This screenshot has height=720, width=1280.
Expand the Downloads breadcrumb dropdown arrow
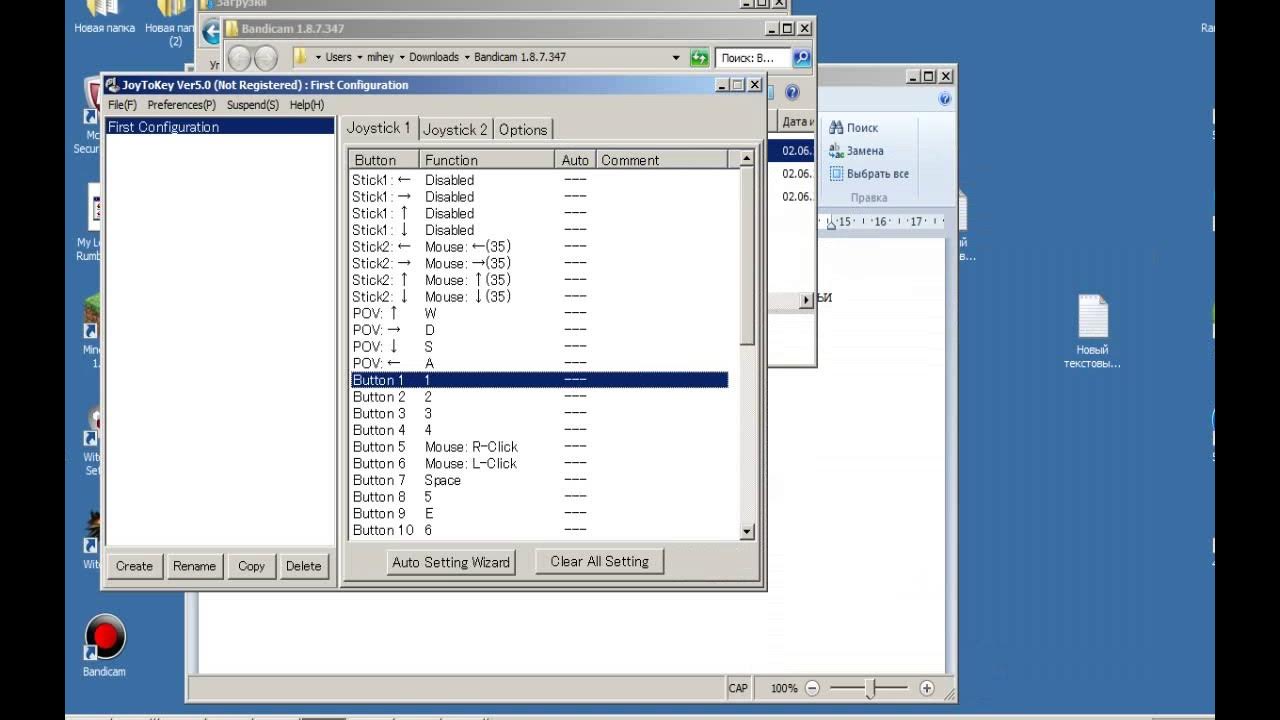466,58
